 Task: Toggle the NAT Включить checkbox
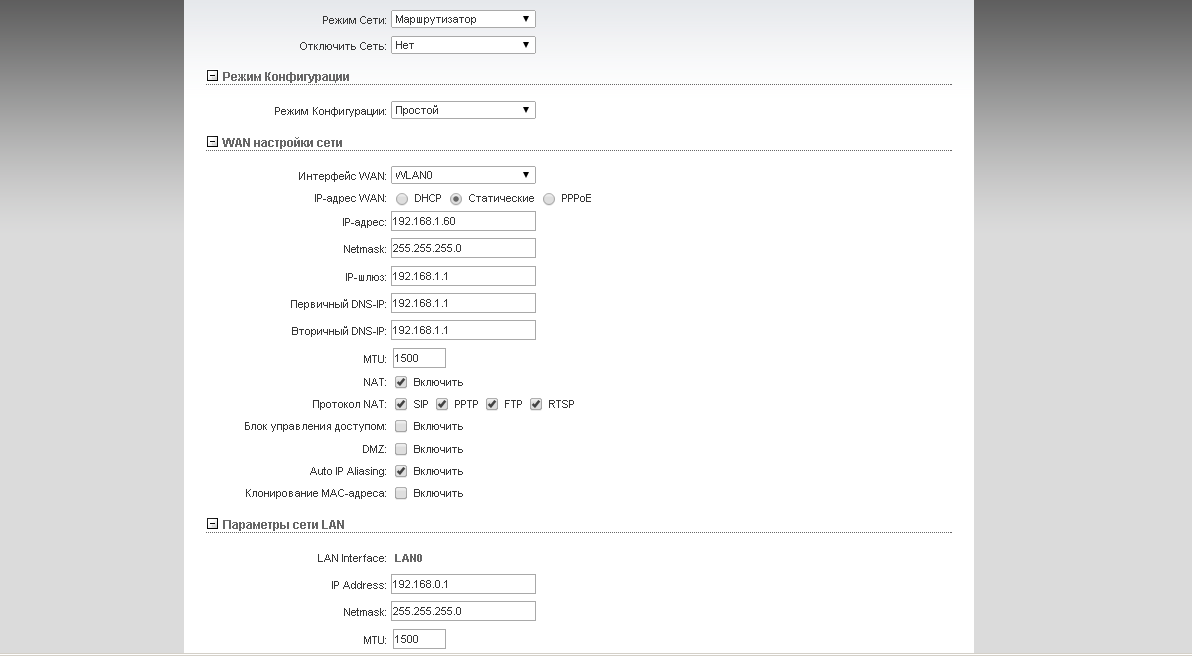click(401, 382)
